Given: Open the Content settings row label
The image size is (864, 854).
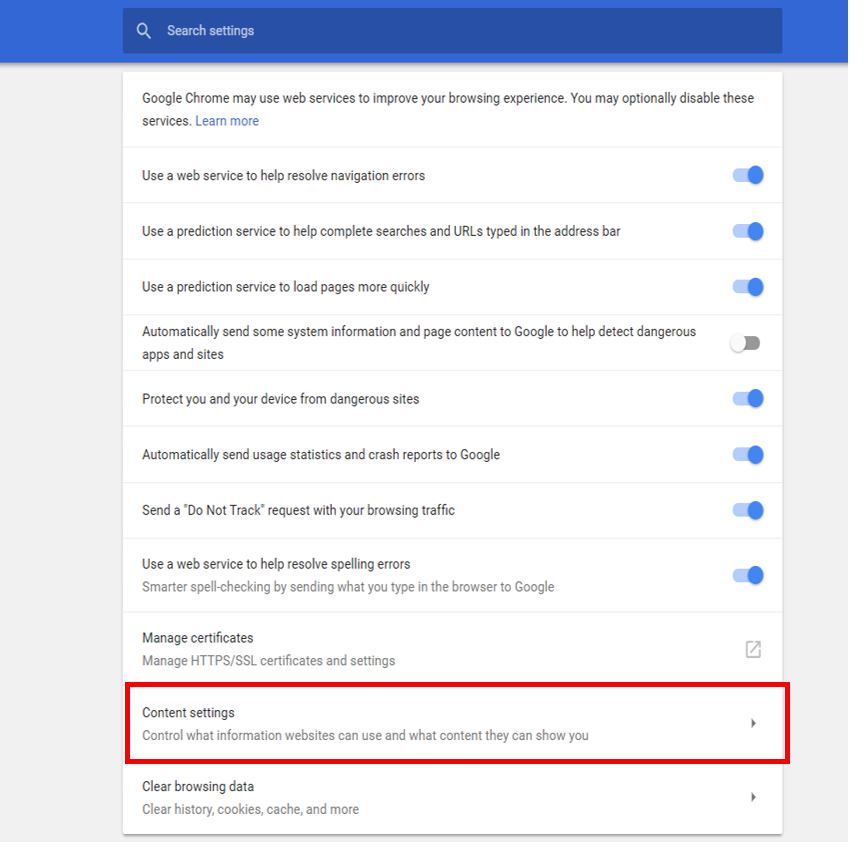Looking at the screenshot, I should [189, 713].
